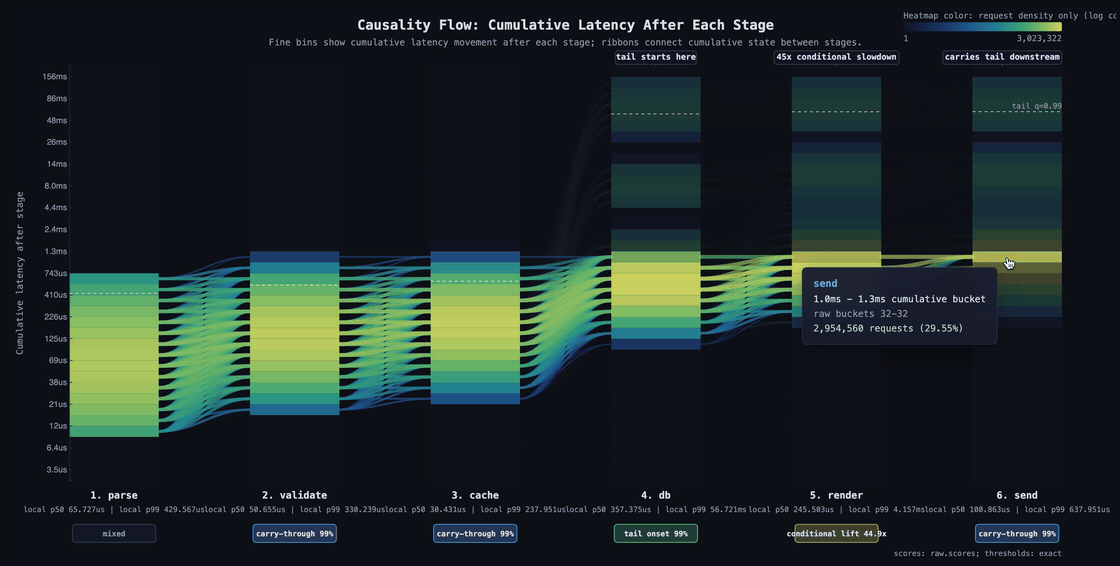The image size is (1120, 566).
Task: Click the "3.5us" y-axis tick label
Action: pyautogui.click(x=56, y=470)
